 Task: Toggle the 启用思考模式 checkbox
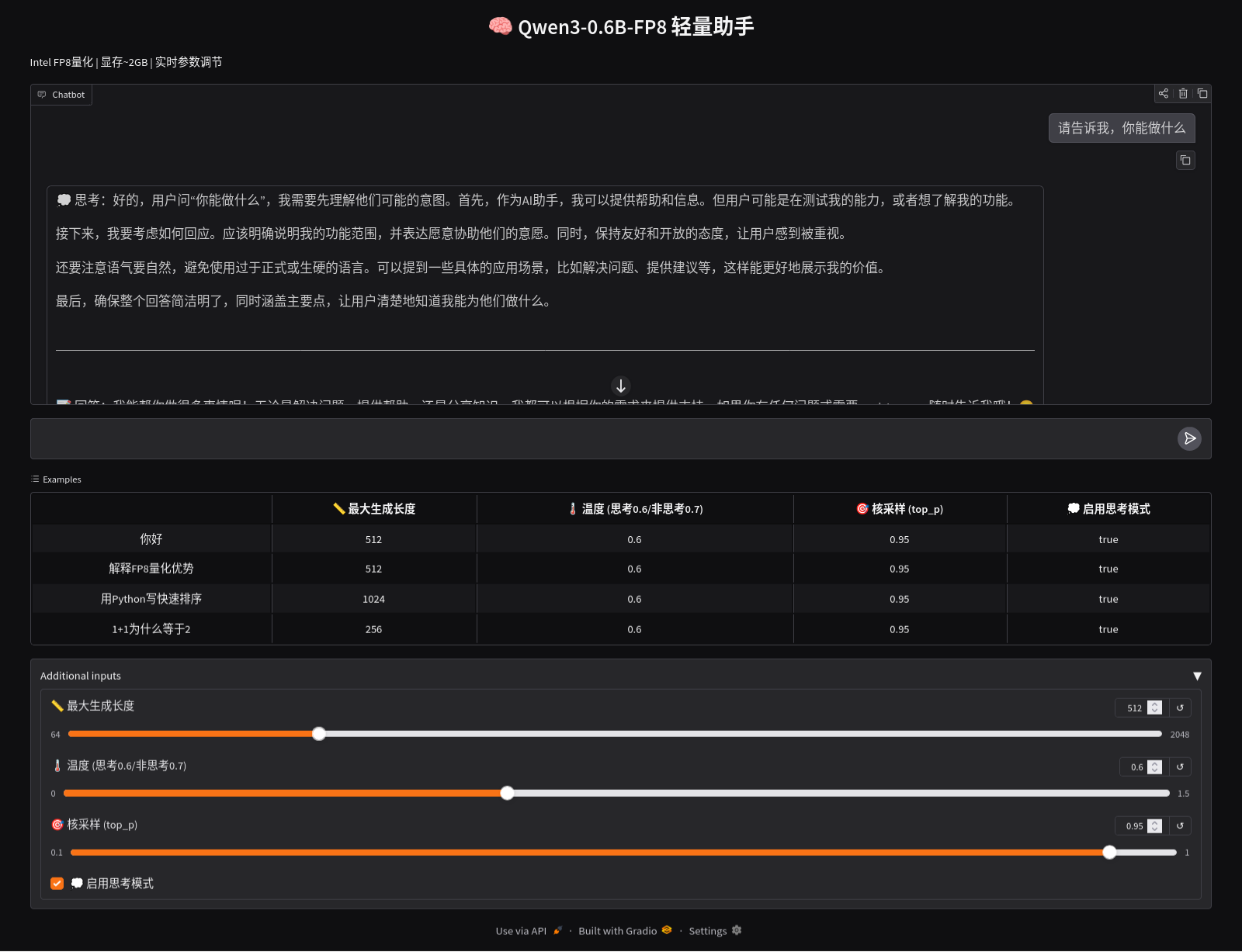point(57,884)
